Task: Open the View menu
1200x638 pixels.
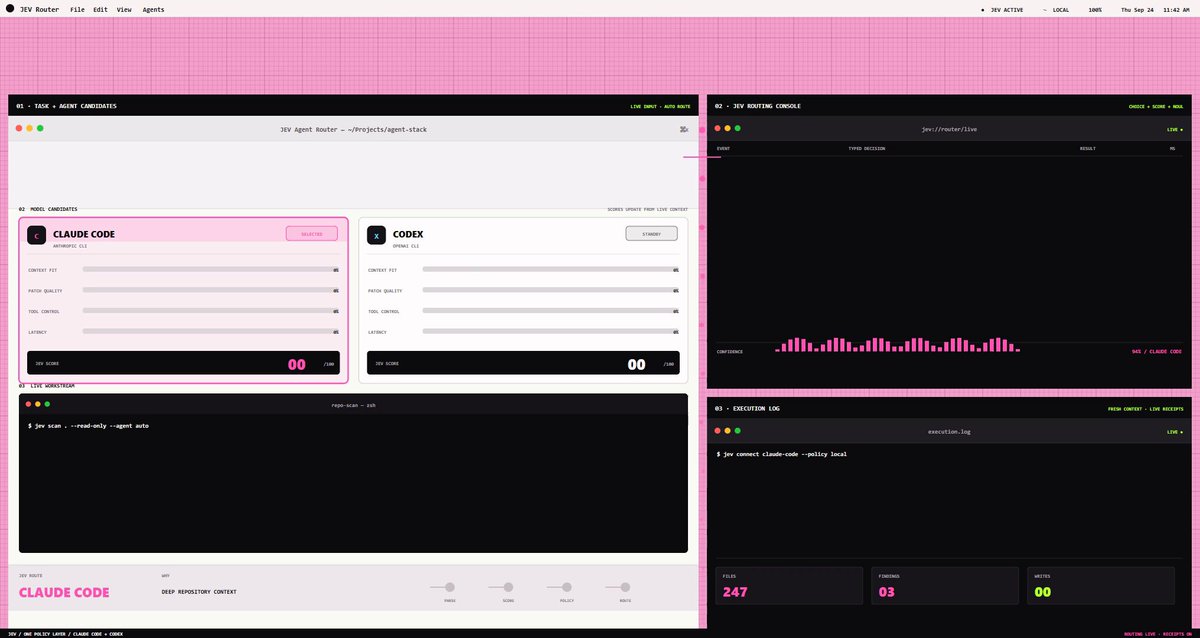Action: point(124,9)
